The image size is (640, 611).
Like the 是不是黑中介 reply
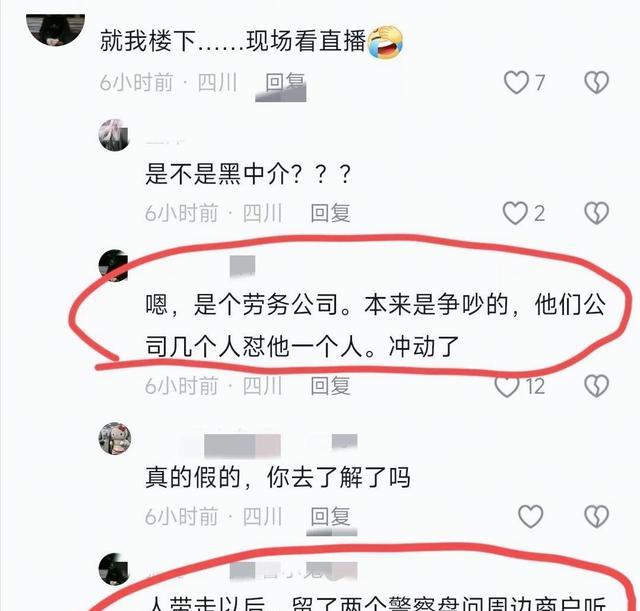tap(515, 213)
